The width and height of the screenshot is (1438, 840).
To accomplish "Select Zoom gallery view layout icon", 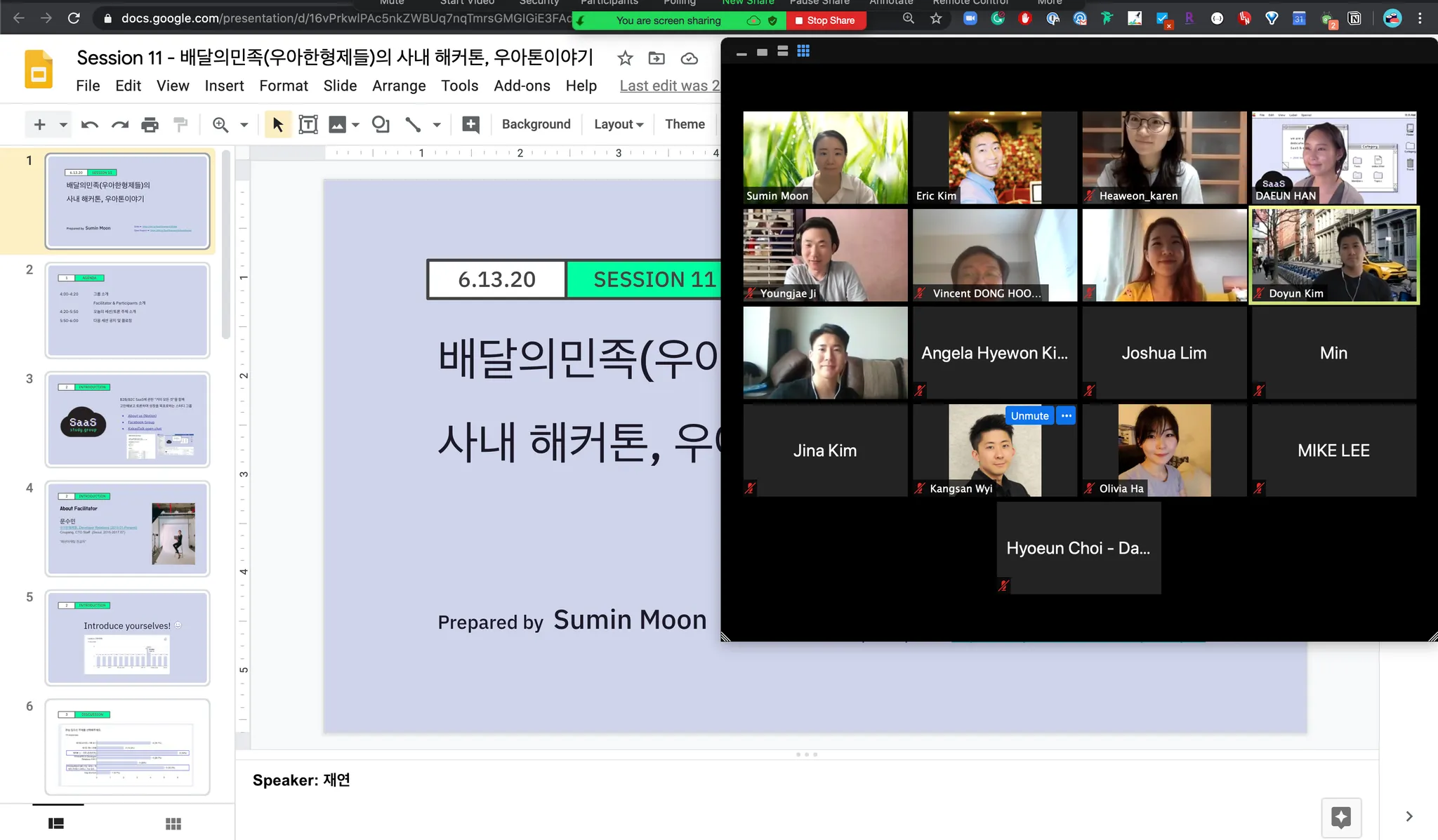I will click(803, 51).
